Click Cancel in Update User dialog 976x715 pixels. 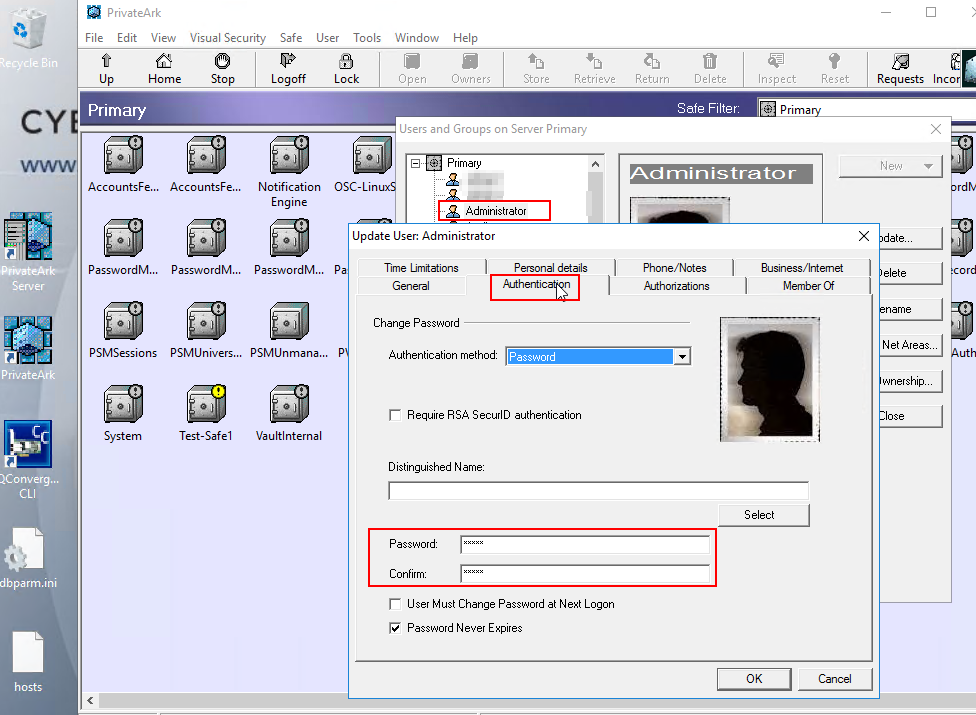pyautogui.click(x=834, y=679)
